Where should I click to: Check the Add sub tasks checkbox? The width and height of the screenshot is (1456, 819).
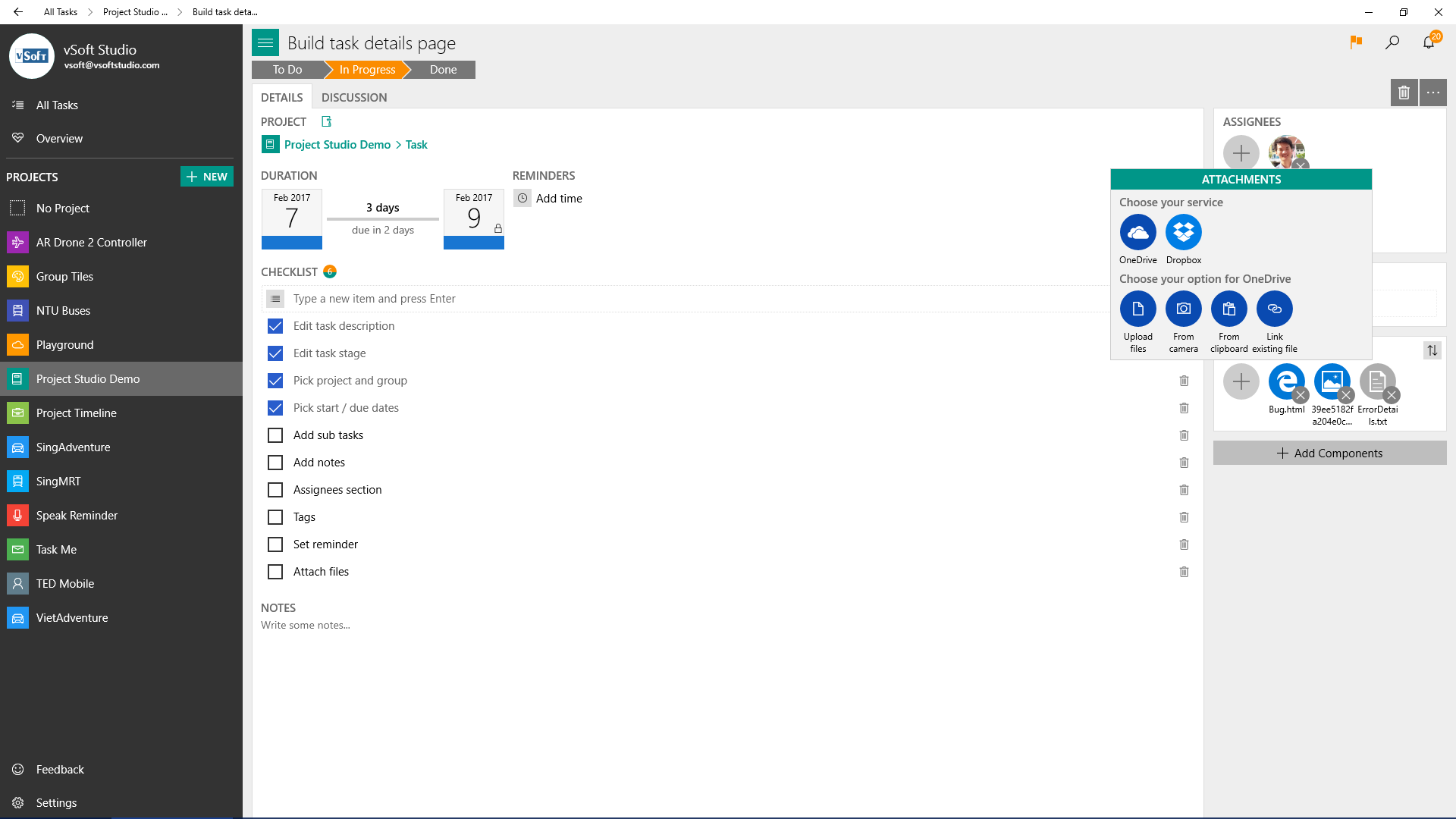pos(275,435)
